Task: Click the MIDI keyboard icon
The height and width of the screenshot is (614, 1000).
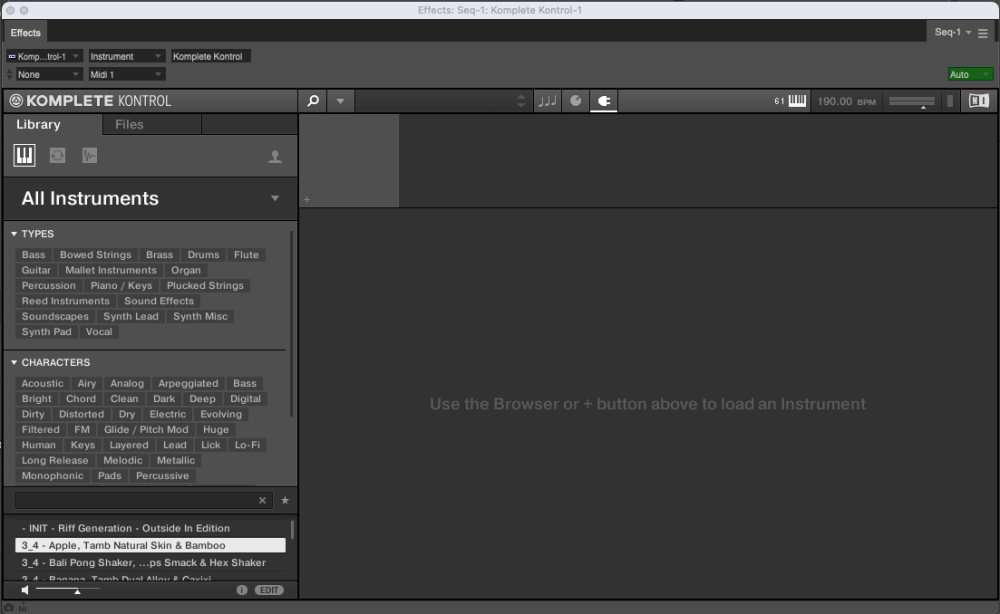Action: pos(797,101)
